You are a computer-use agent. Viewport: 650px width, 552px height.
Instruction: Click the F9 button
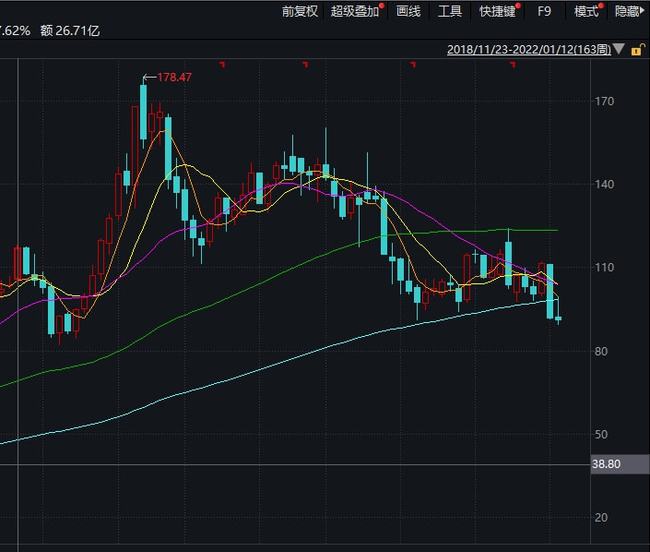[x=544, y=11]
